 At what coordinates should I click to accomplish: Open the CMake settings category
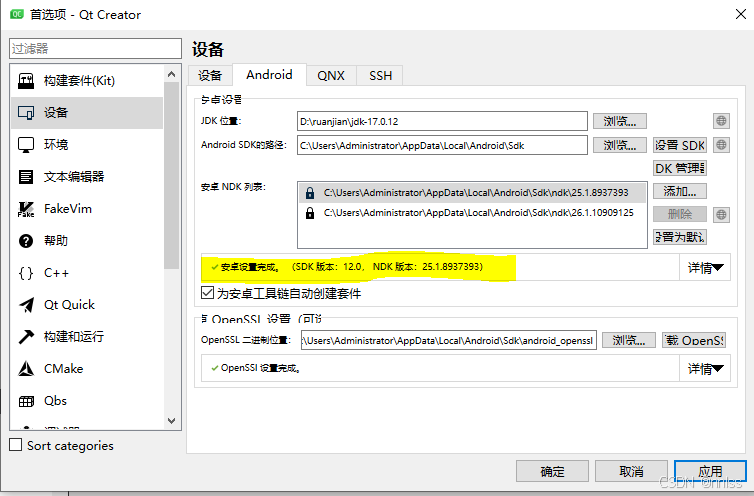pyautogui.click(x=87, y=369)
